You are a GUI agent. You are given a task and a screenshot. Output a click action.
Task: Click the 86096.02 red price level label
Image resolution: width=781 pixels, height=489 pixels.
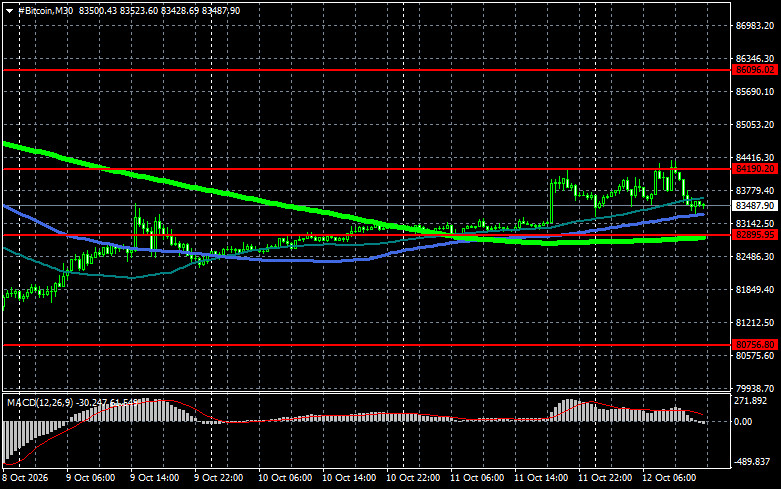tap(755, 70)
